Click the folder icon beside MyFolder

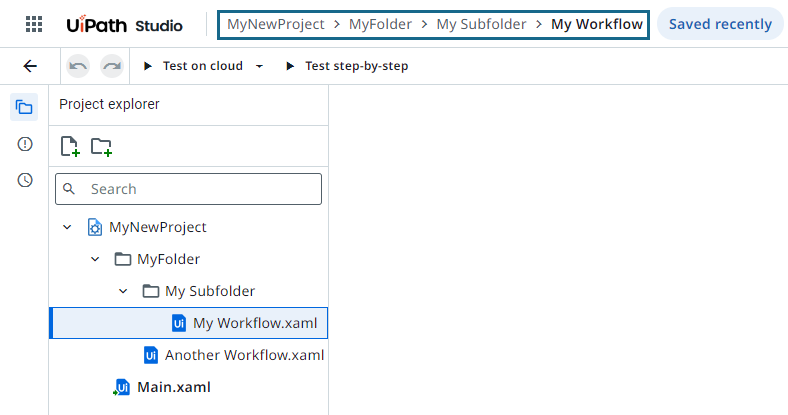[x=123, y=259]
